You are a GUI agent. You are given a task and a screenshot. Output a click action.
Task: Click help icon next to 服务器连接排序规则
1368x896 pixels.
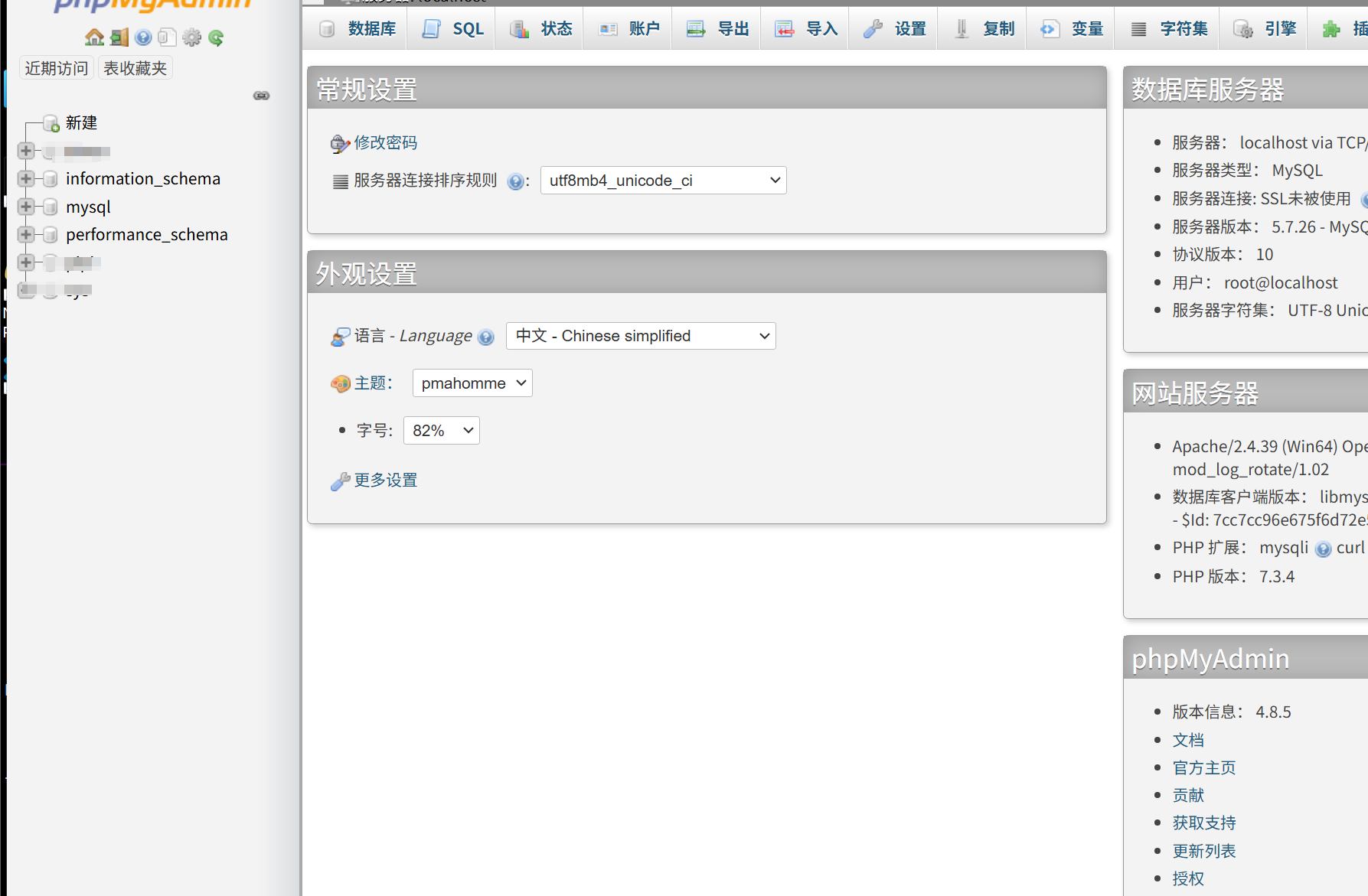pos(516,181)
